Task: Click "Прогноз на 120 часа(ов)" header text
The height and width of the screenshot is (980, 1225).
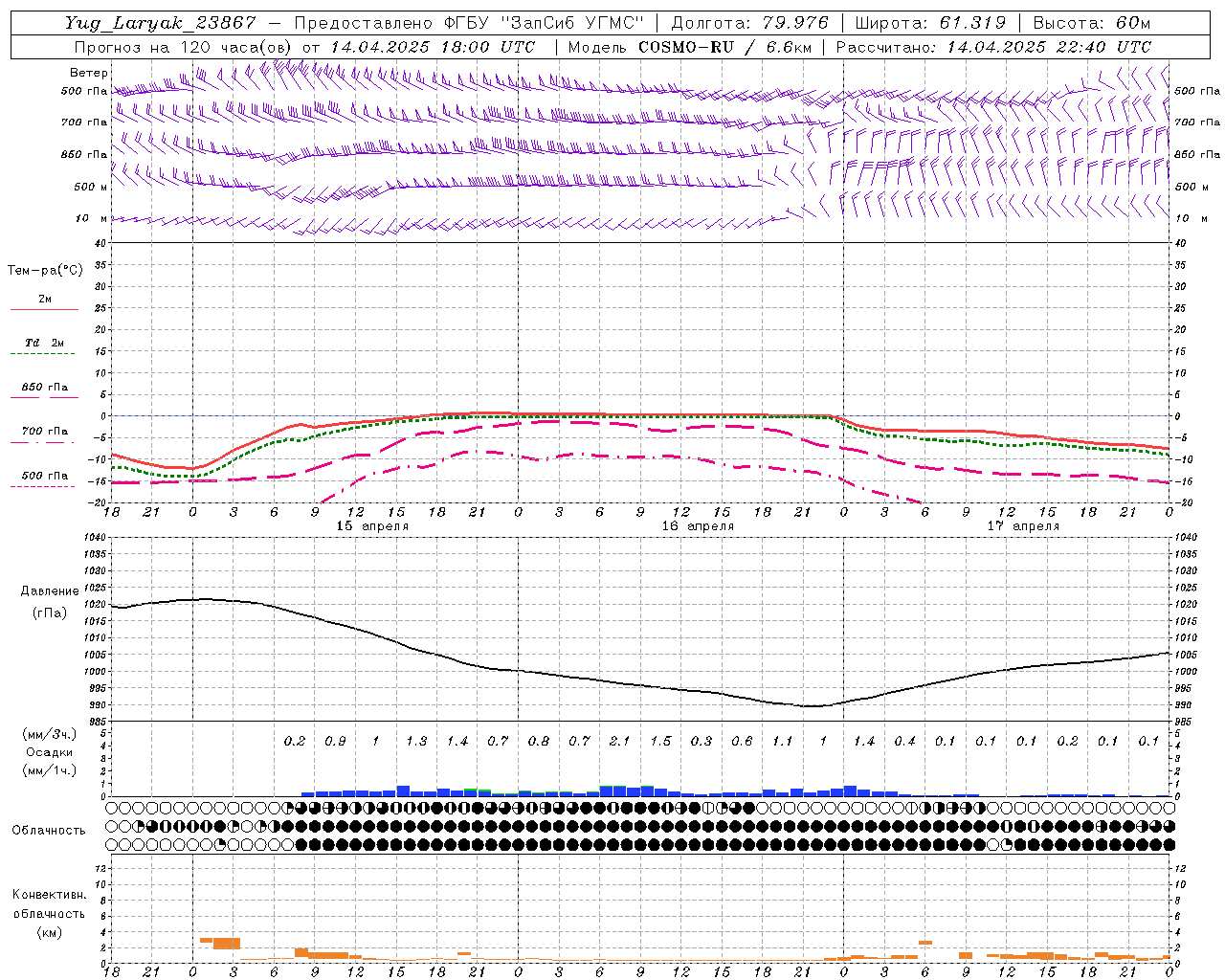Action: [x=185, y=47]
